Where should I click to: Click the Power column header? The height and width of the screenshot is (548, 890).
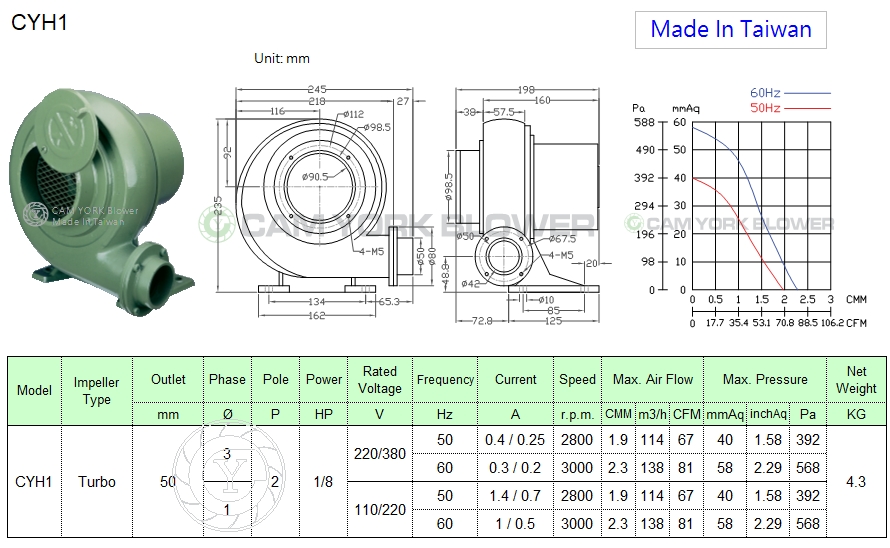(x=324, y=380)
